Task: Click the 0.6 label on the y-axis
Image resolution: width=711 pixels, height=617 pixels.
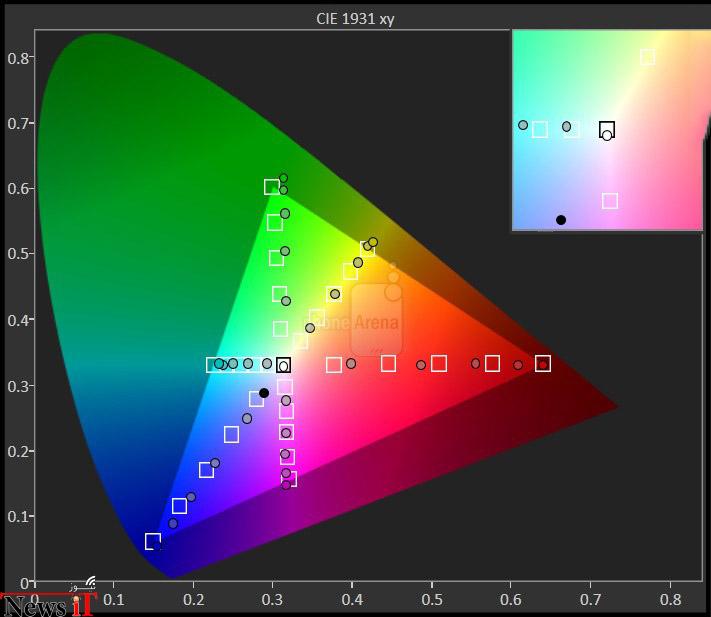Action: point(18,189)
